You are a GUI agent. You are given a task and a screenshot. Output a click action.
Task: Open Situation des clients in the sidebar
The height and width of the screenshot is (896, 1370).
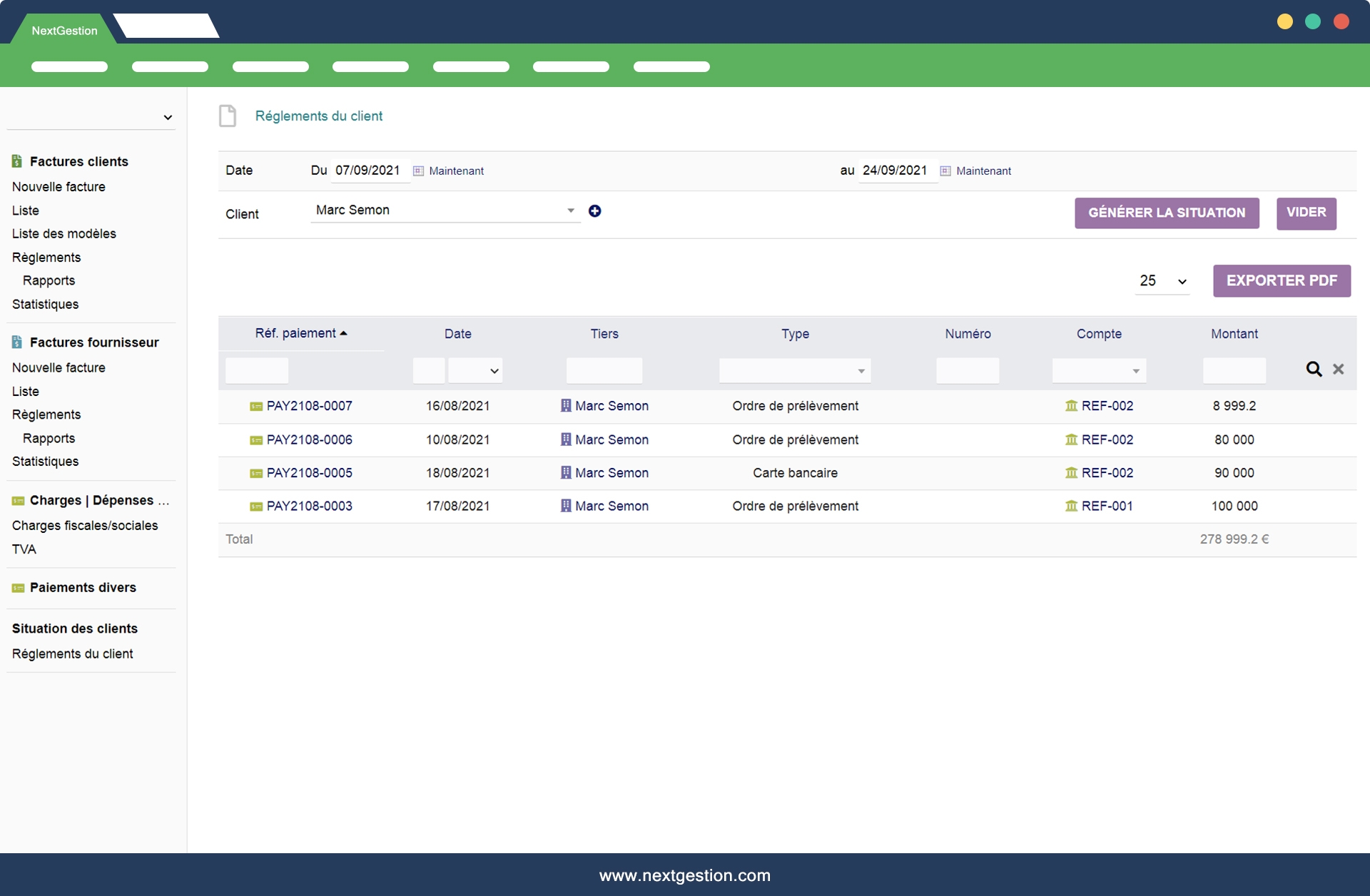pos(75,628)
